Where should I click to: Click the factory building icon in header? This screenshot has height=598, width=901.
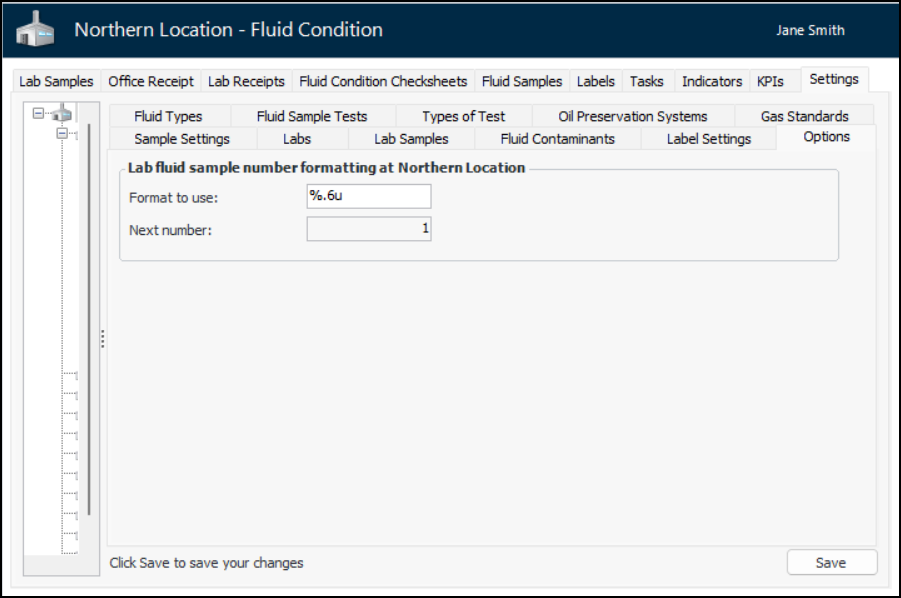pos(35,31)
